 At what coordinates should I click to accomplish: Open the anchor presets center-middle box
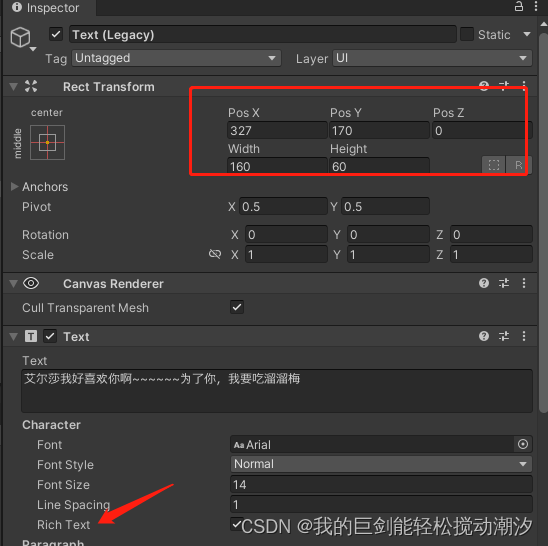(48, 143)
